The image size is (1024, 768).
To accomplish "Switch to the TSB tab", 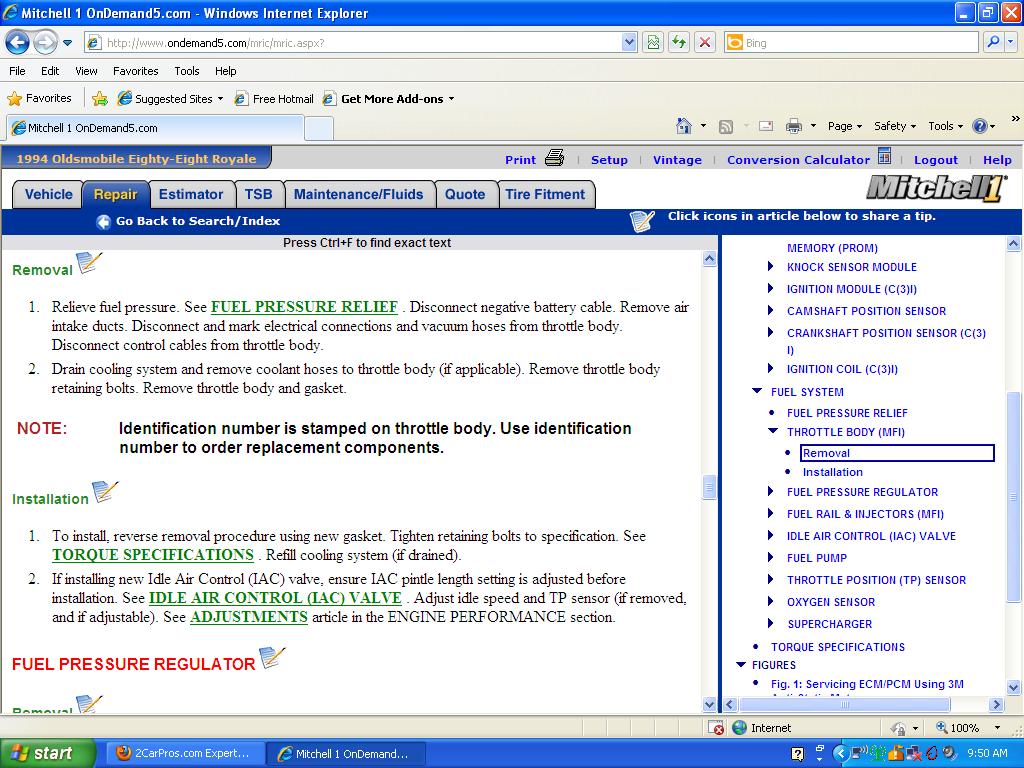I will [259, 194].
